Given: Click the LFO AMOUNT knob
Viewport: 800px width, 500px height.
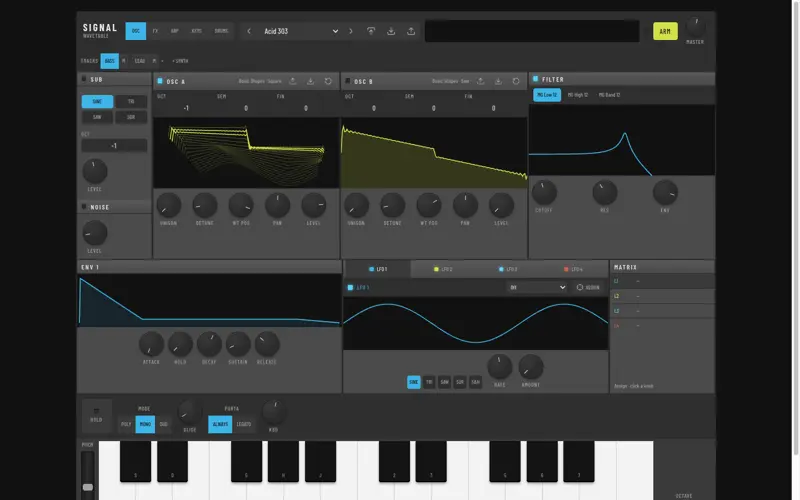Looking at the screenshot, I should tap(531, 367).
